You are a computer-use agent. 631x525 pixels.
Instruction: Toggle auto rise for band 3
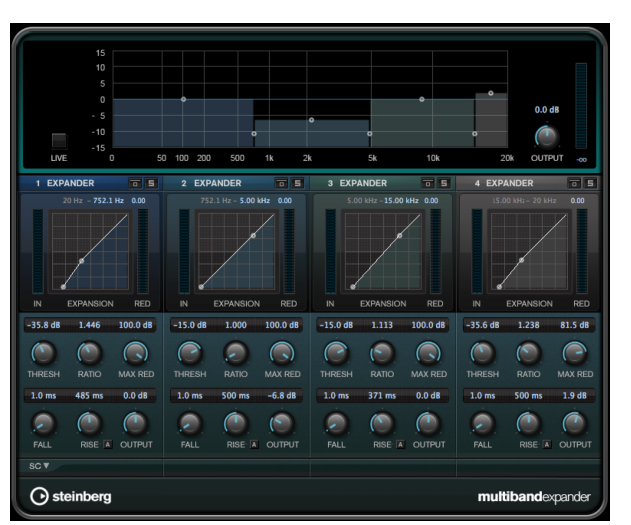400,444
